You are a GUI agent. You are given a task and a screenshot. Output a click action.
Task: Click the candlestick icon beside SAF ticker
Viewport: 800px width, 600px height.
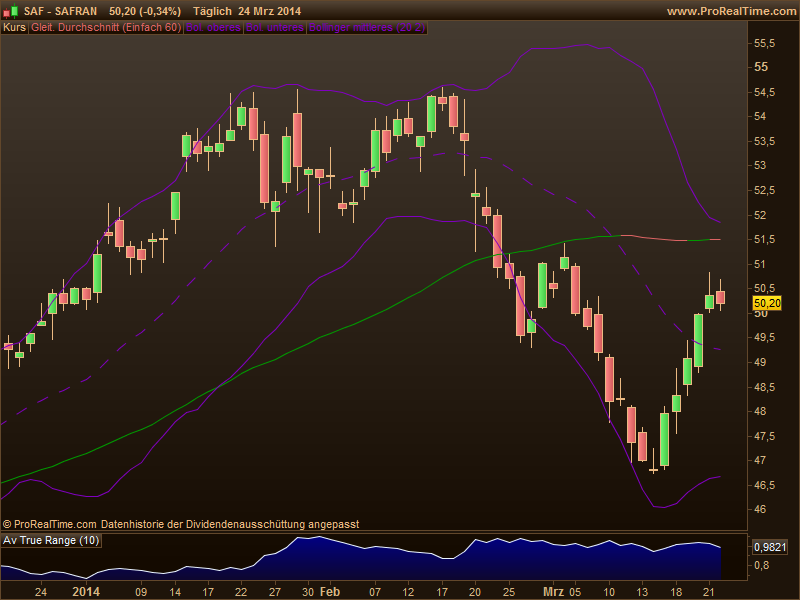click(11, 11)
